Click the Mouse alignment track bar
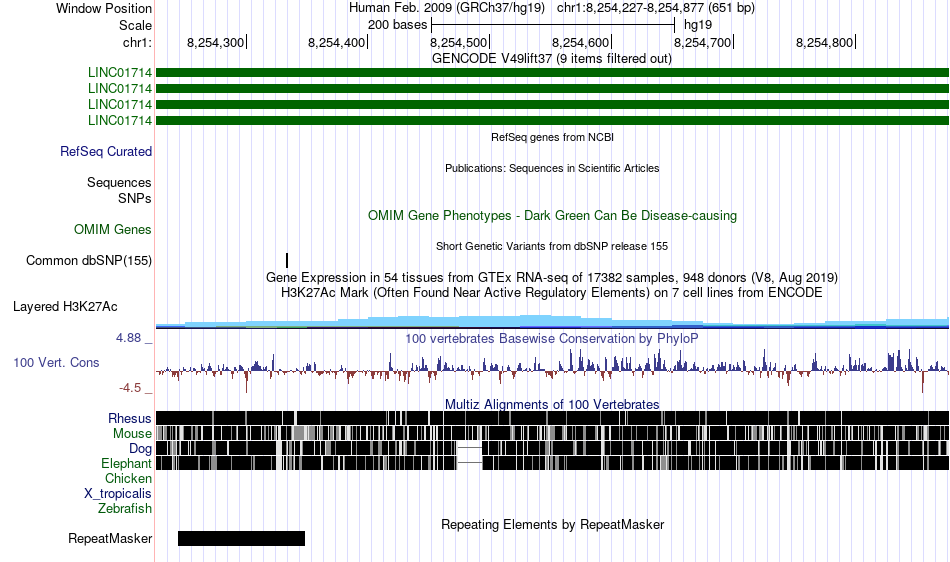The image size is (950, 562). click(x=553, y=433)
